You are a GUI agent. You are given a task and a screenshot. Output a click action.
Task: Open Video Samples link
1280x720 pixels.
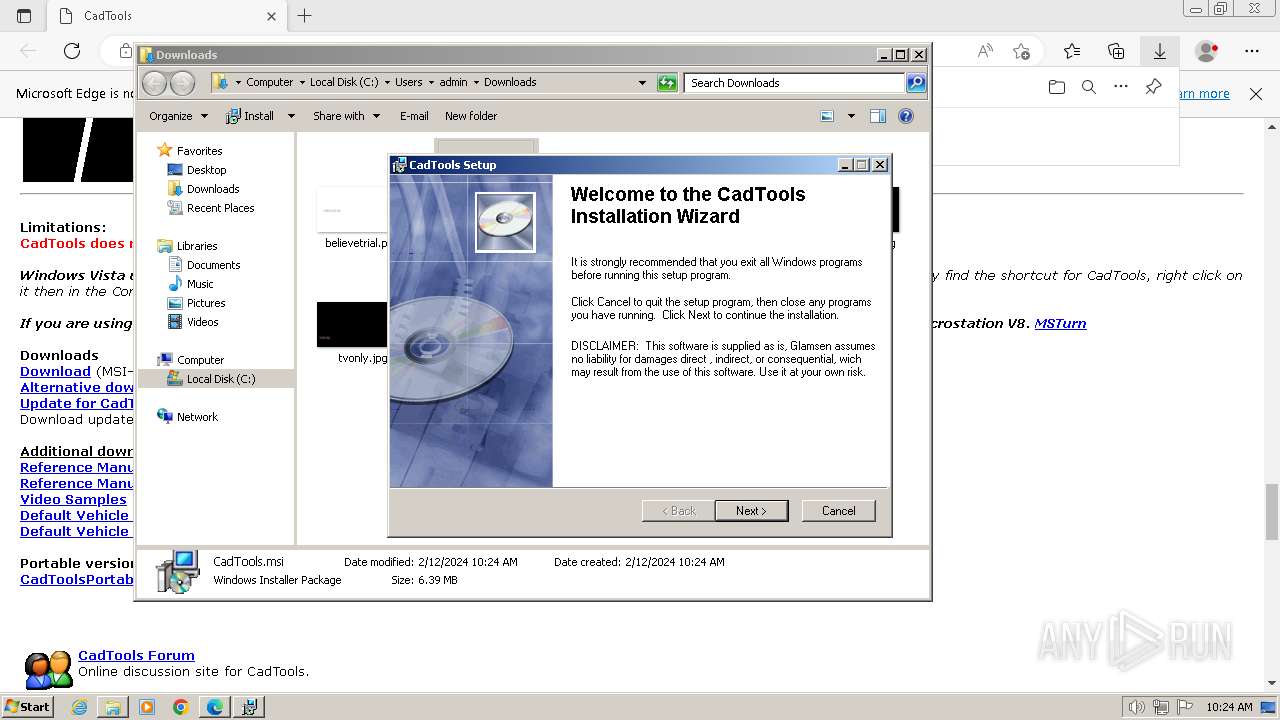coord(73,499)
